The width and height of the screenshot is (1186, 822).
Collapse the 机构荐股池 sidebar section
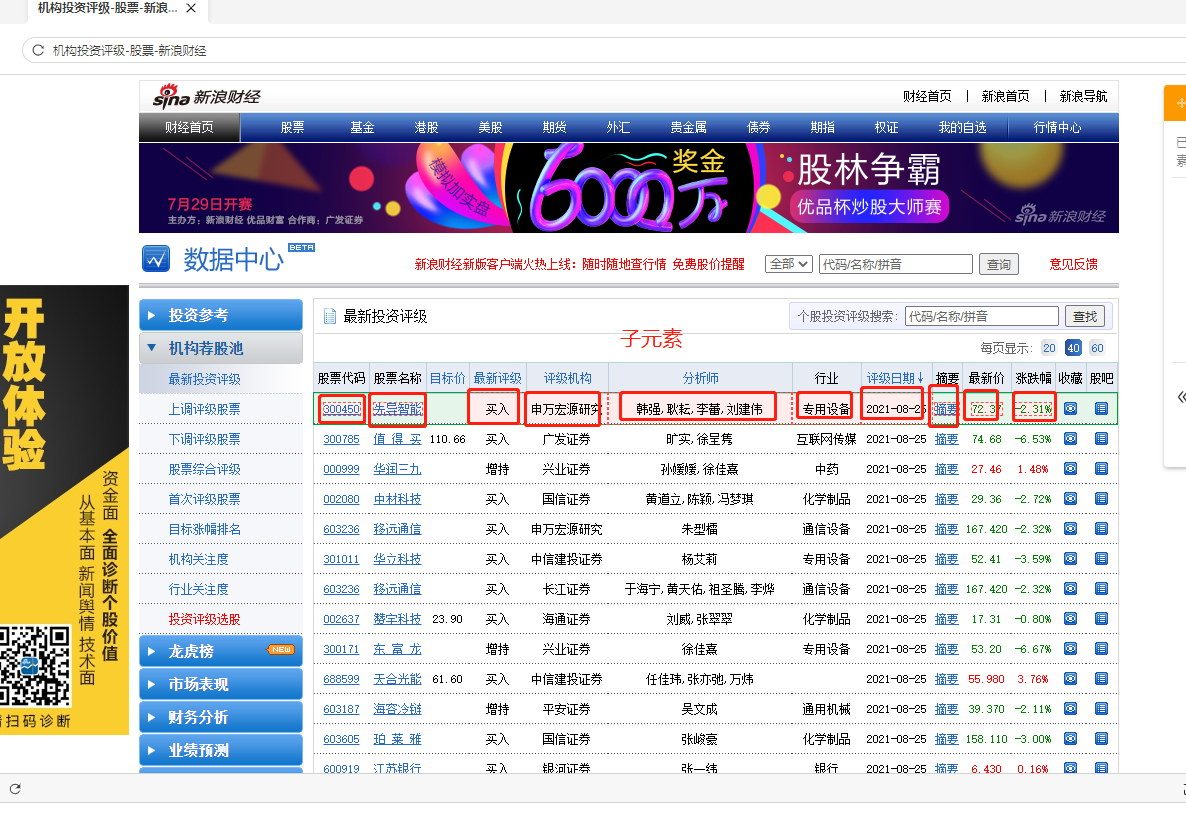pyautogui.click(x=221, y=348)
